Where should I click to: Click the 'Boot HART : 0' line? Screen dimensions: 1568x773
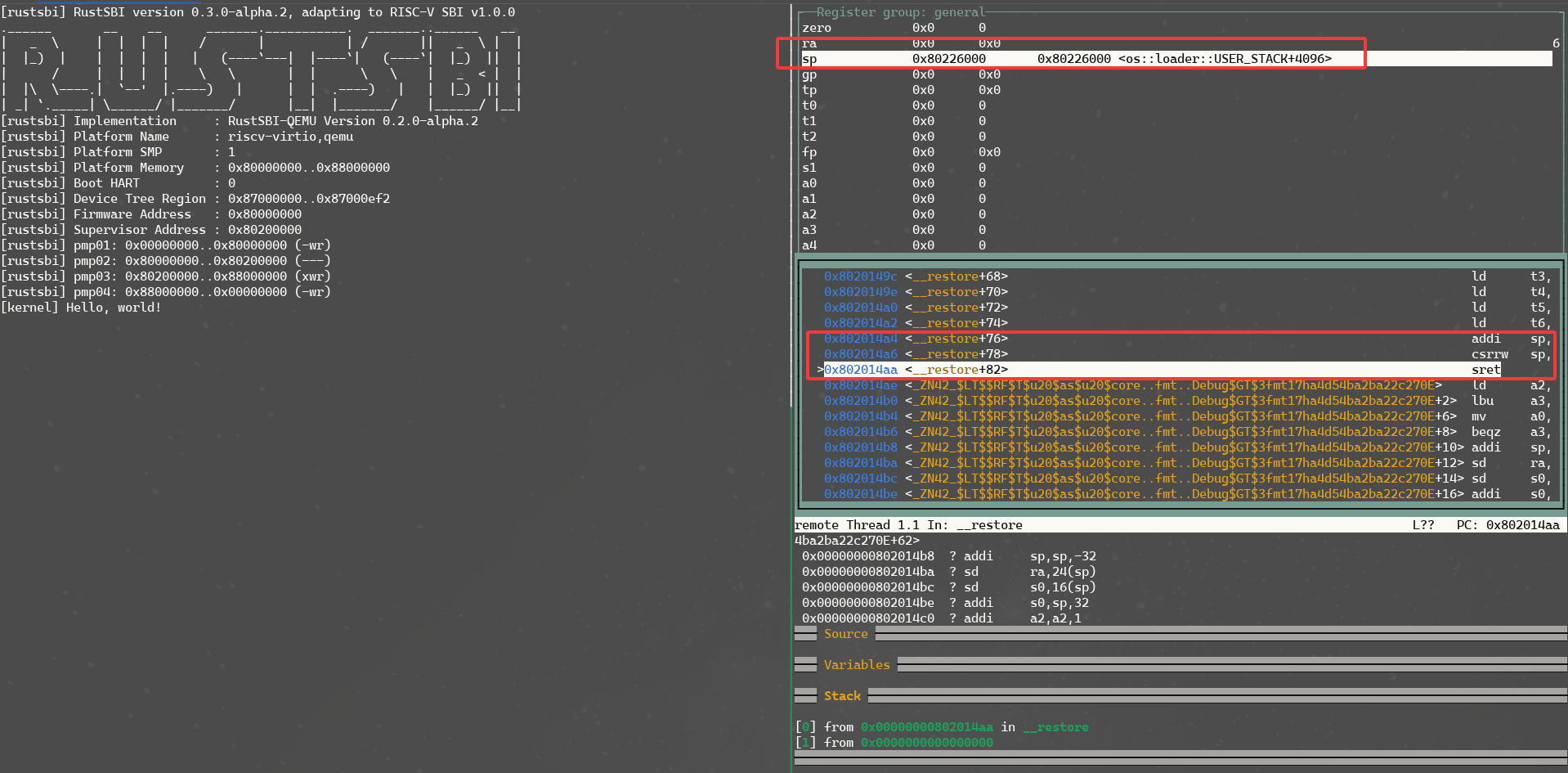(x=118, y=183)
